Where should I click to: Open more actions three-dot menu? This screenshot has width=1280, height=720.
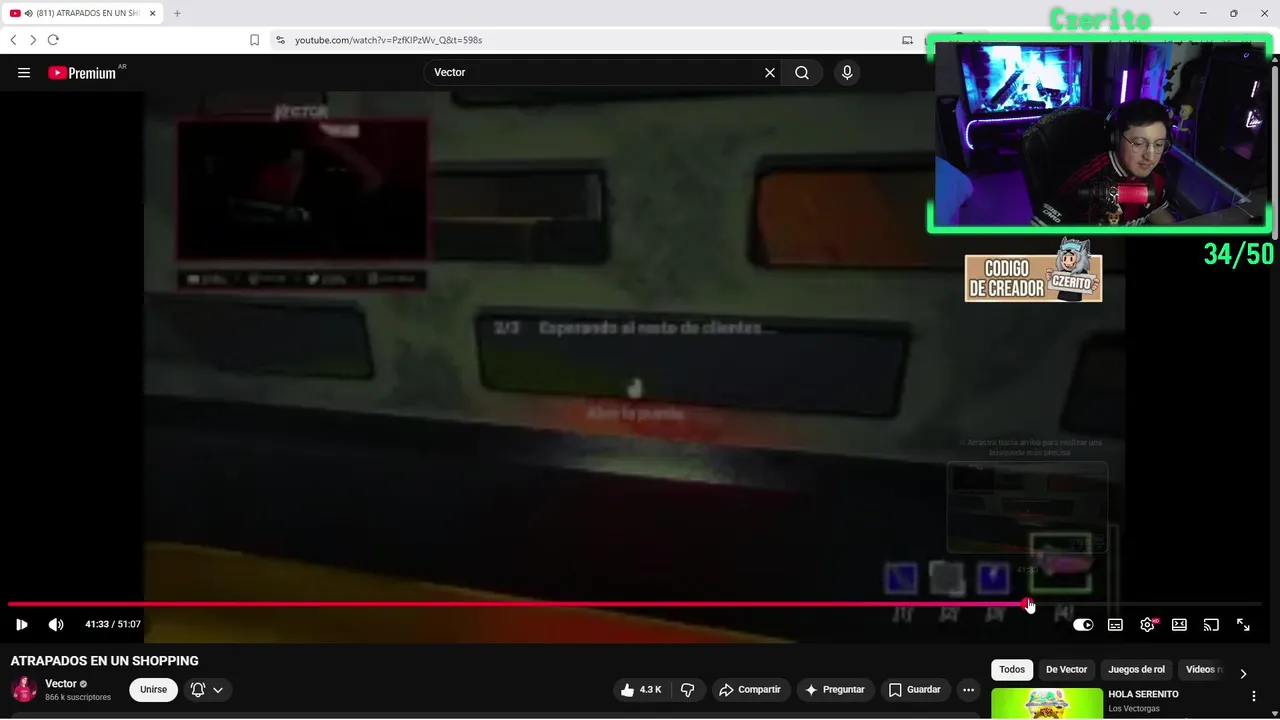tap(968, 690)
